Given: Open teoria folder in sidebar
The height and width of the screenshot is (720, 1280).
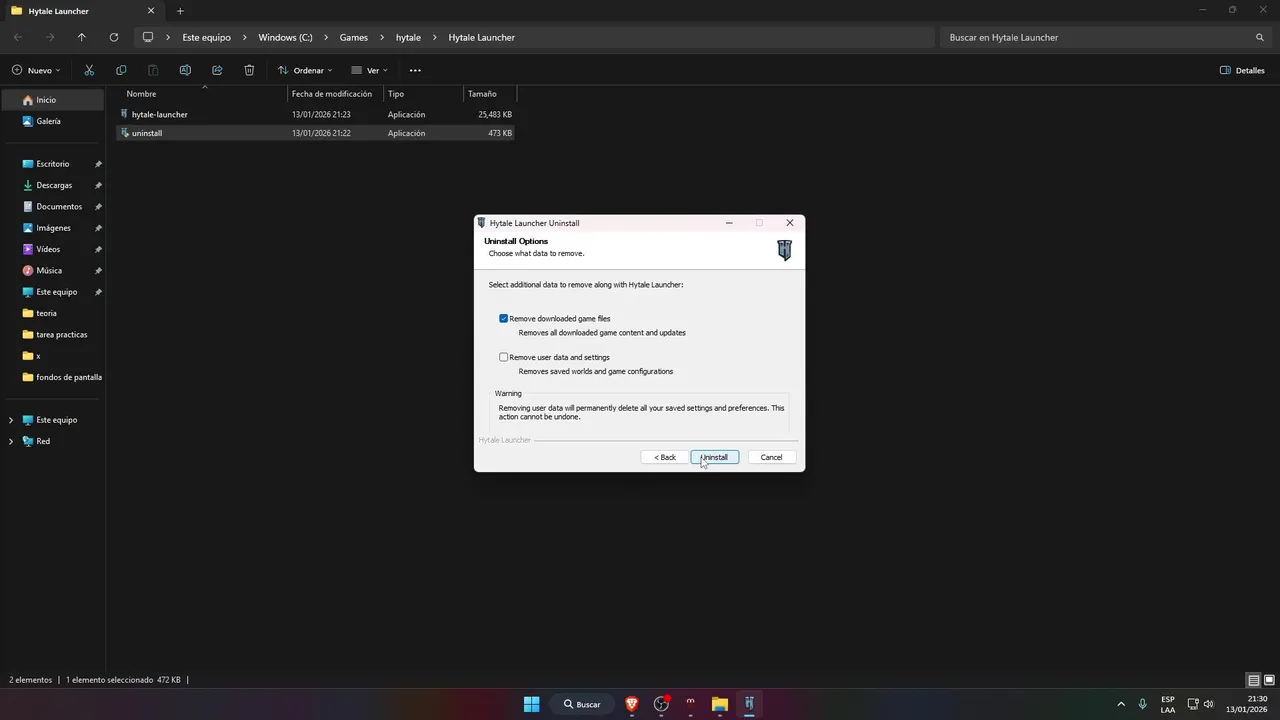Looking at the screenshot, I should pyautogui.click(x=52, y=313).
